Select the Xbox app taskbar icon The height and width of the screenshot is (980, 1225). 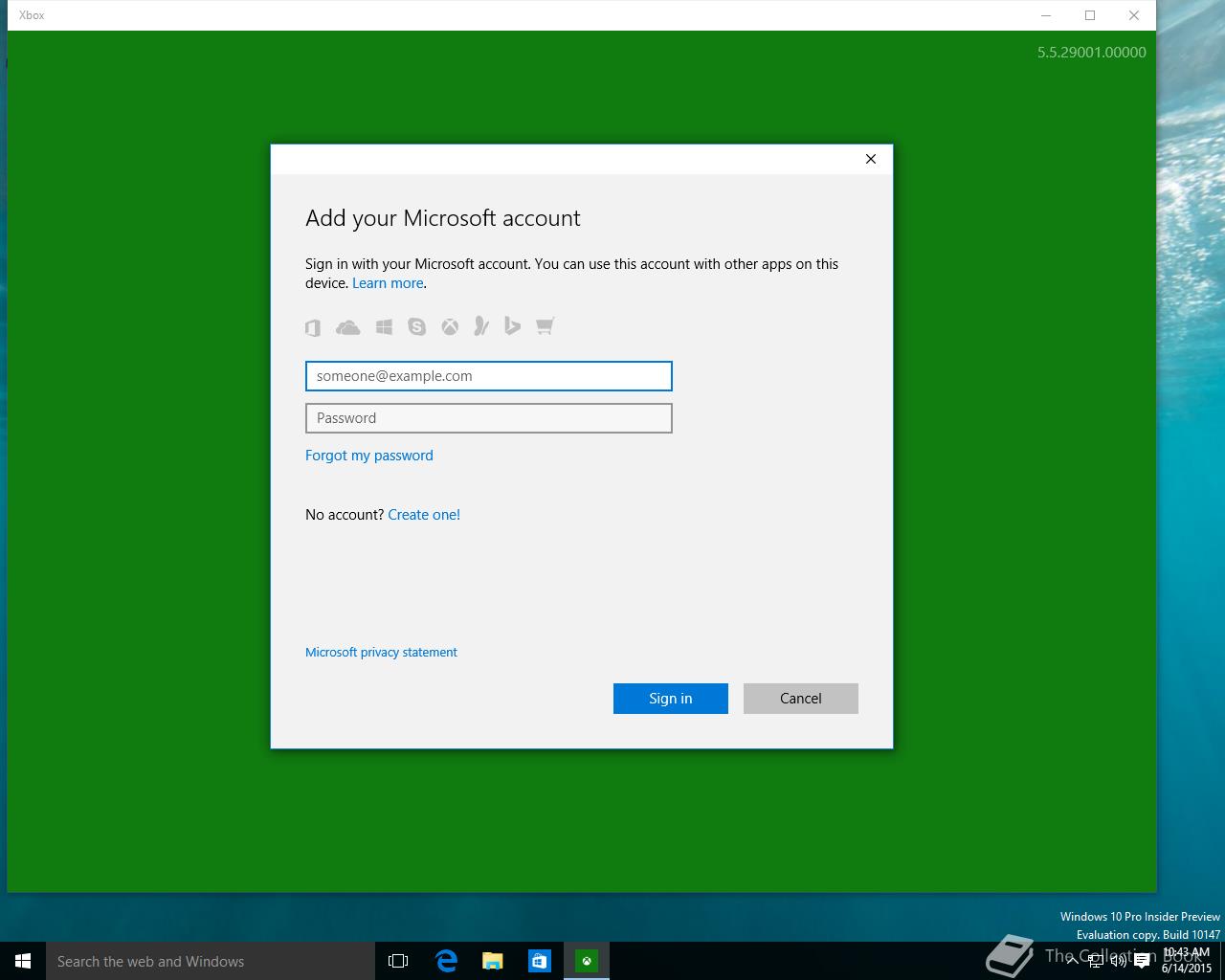point(587,961)
